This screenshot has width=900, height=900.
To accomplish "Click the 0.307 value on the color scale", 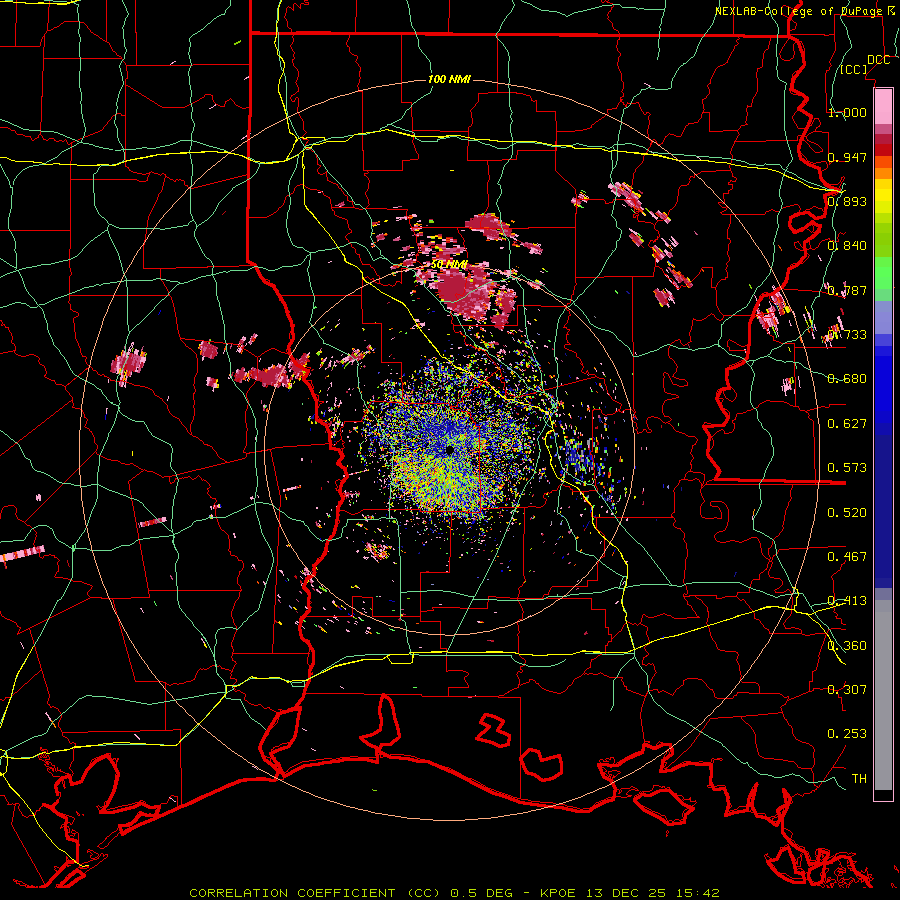I will click(x=847, y=690).
